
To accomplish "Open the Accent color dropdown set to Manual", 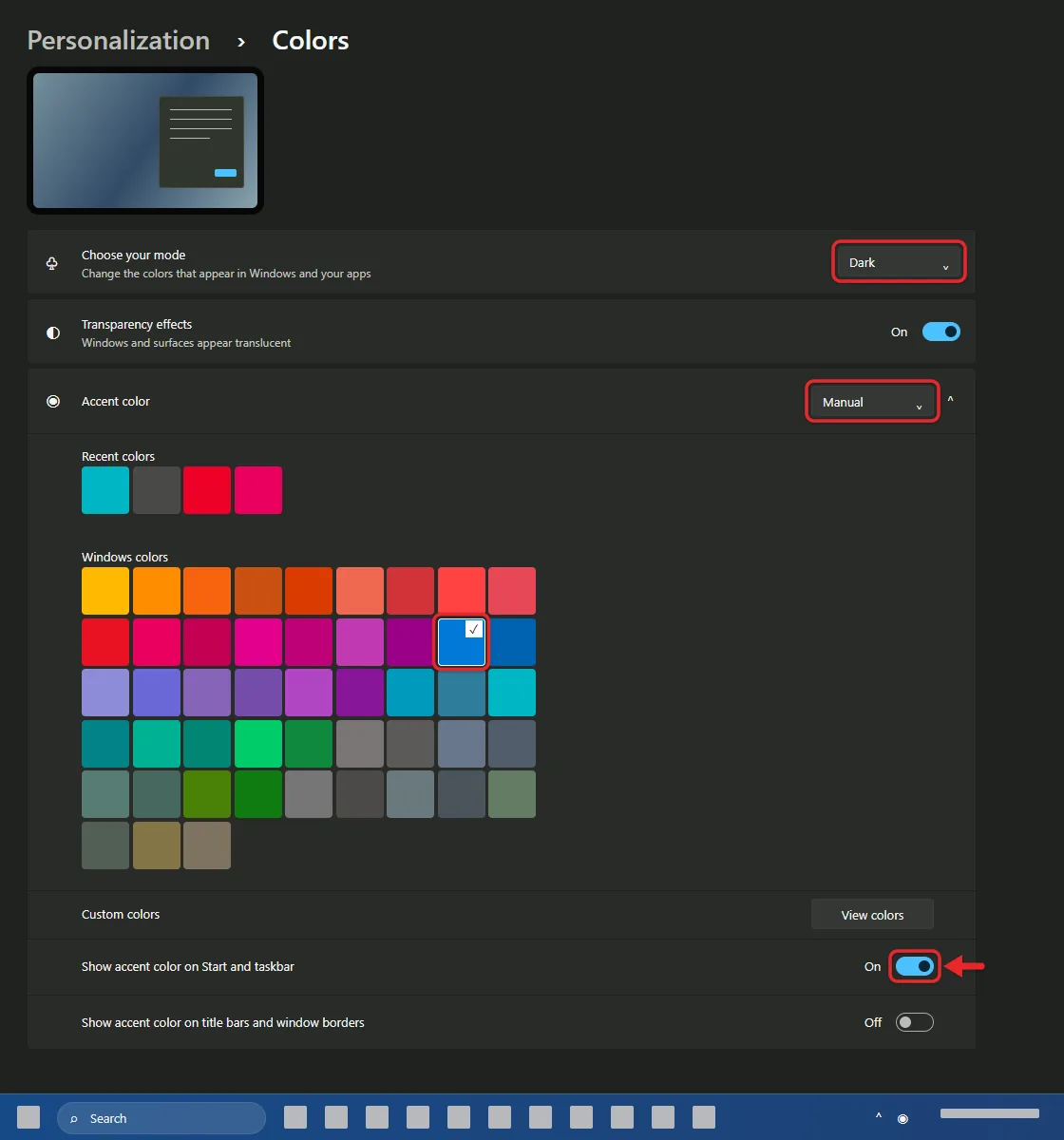I will click(x=872, y=402).
